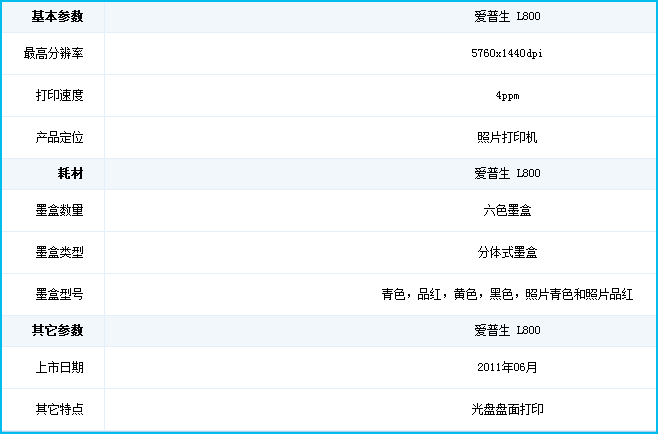Select the 六色墨盒 value

507,210
